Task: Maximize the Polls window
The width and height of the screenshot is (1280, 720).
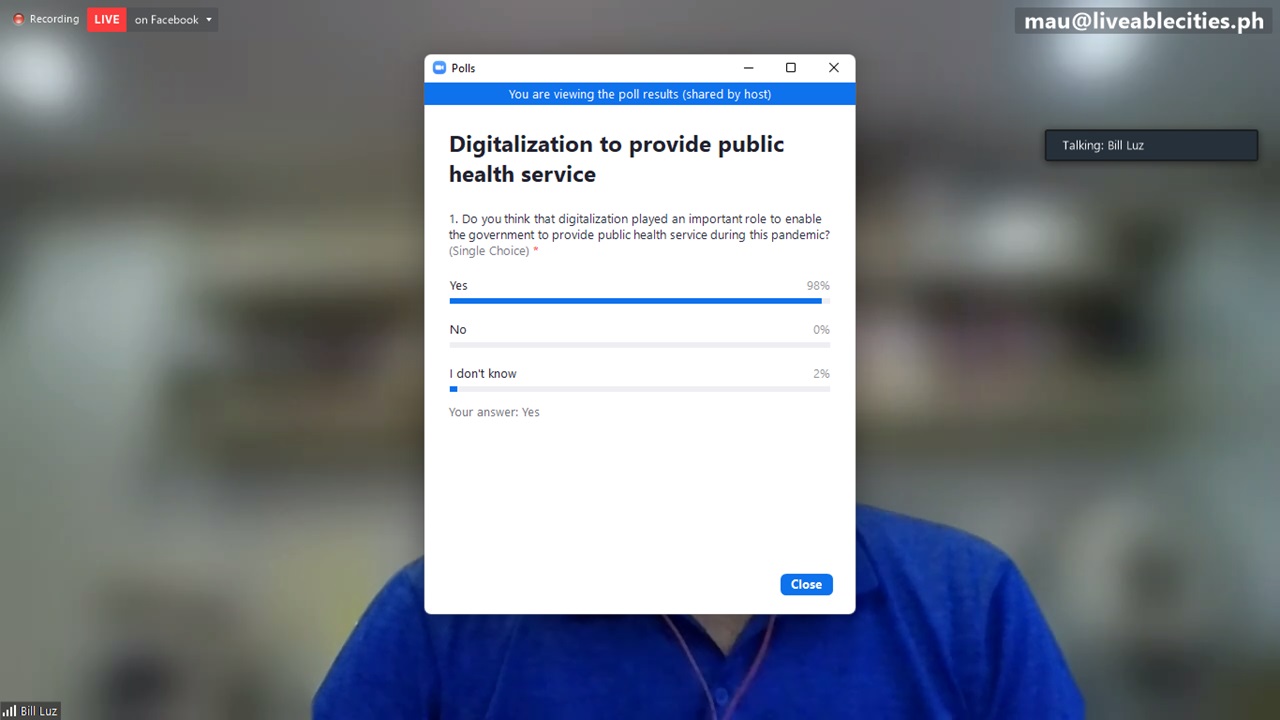Action: click(791, 68)
